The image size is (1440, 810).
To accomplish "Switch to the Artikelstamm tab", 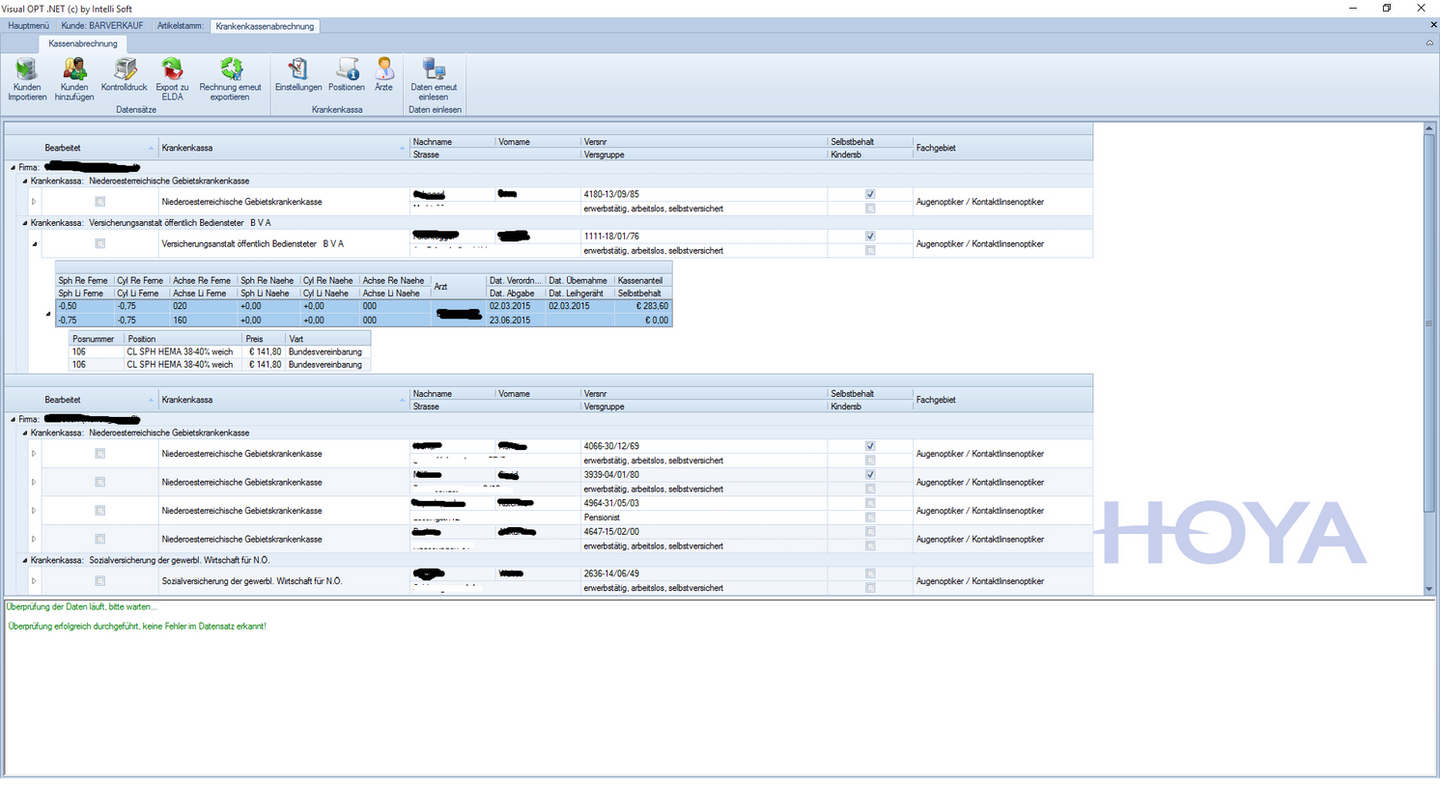I will point(181,26).
